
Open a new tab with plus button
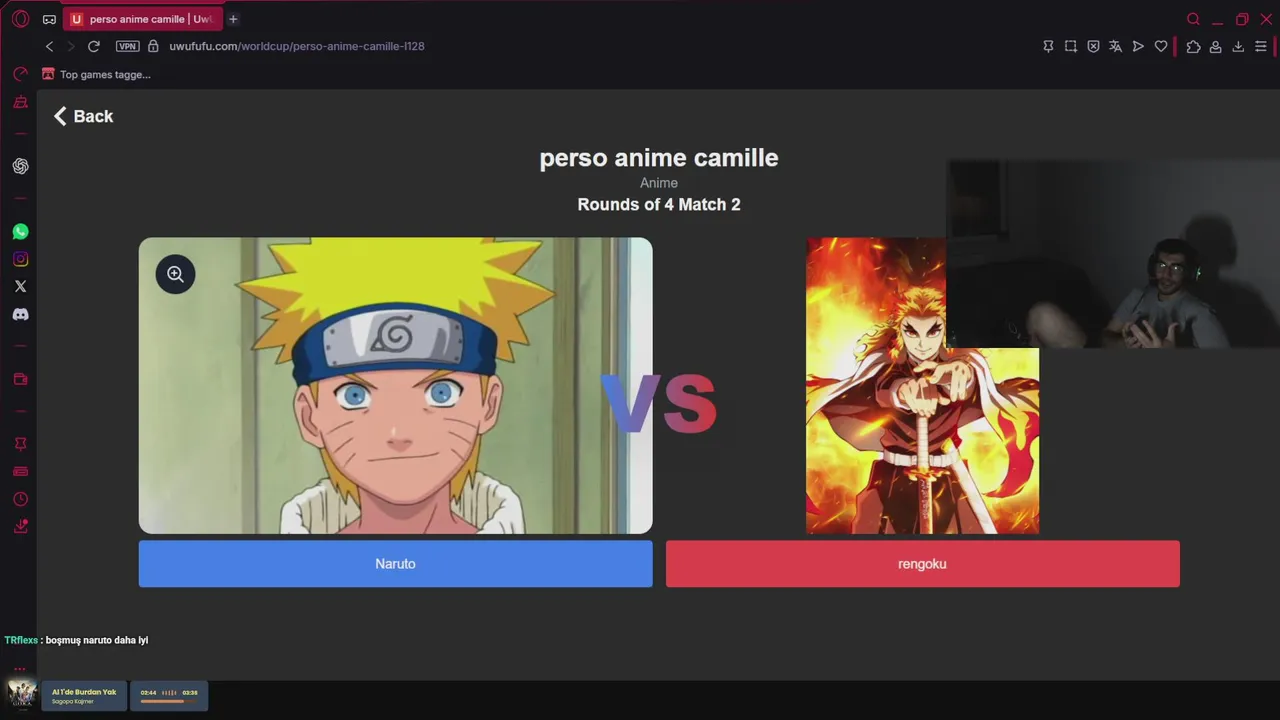[x=233, y=19]
